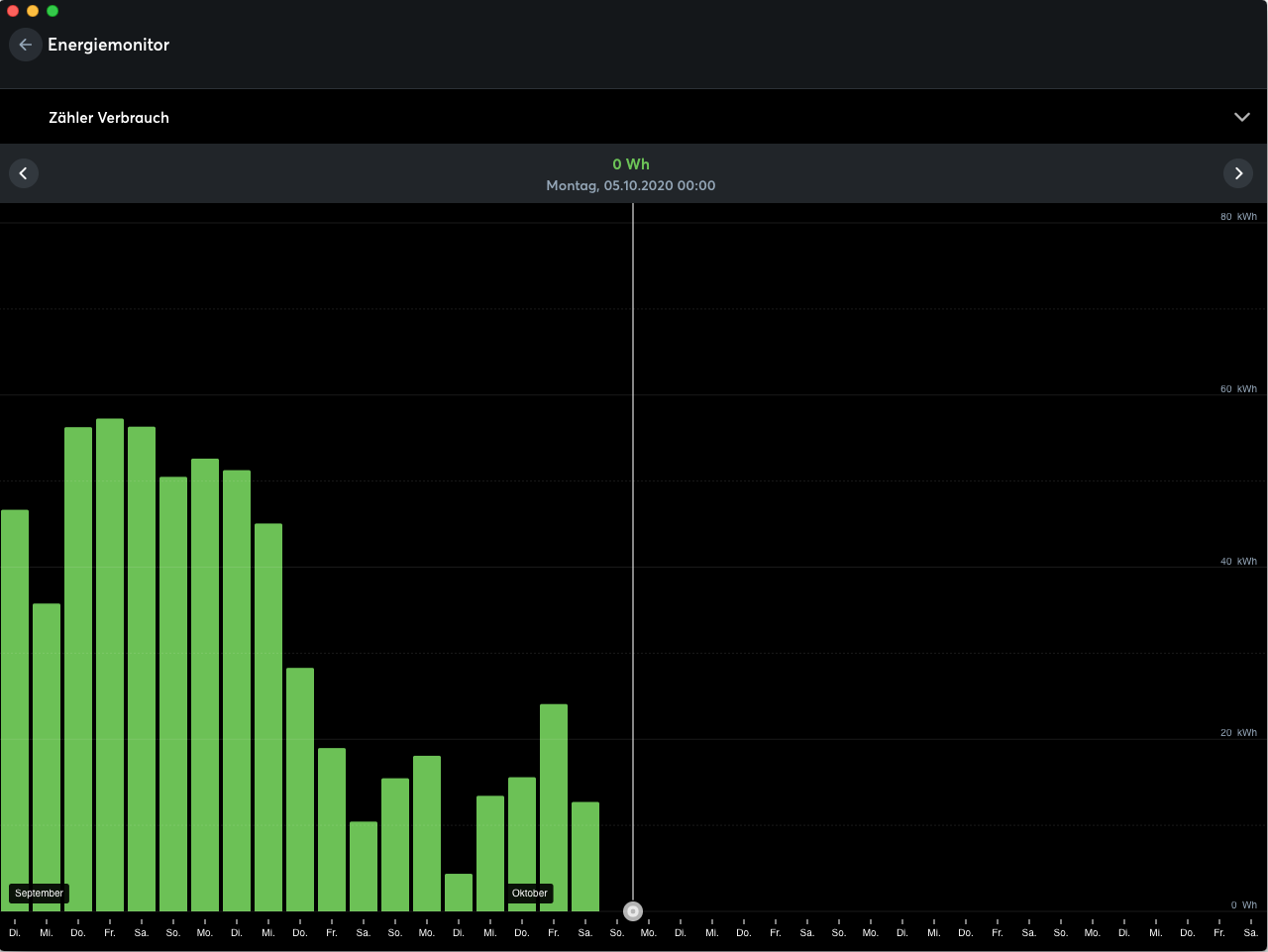This screenshot has height=952, width=1268.
Task: Click the 80 kWh axis label
Action: tap(1238, 217)
